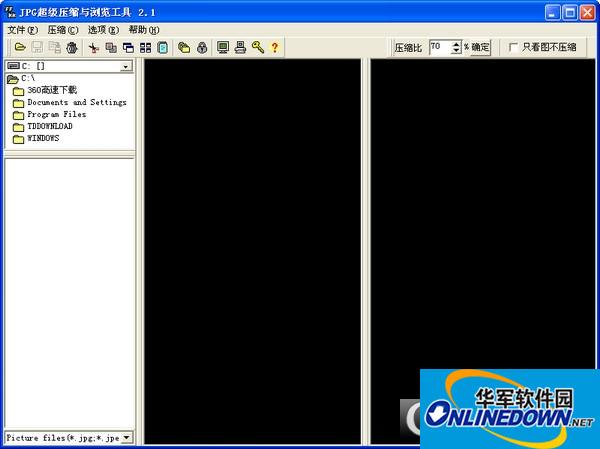Open the 压缩(C) menu
This screenshot has height=449, width=600.
click(x=63, y=30)
